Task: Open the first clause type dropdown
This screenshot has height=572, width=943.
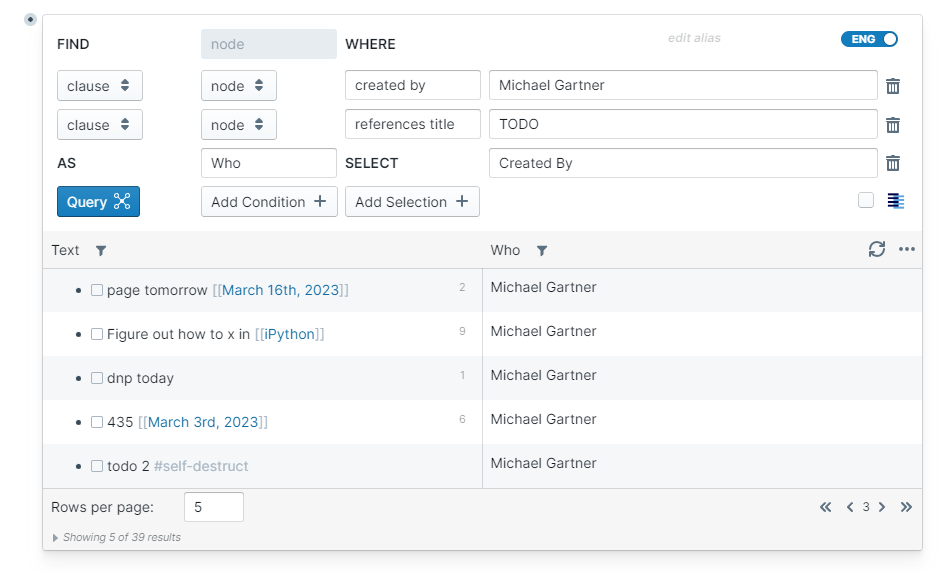Action: coord(99,86)
